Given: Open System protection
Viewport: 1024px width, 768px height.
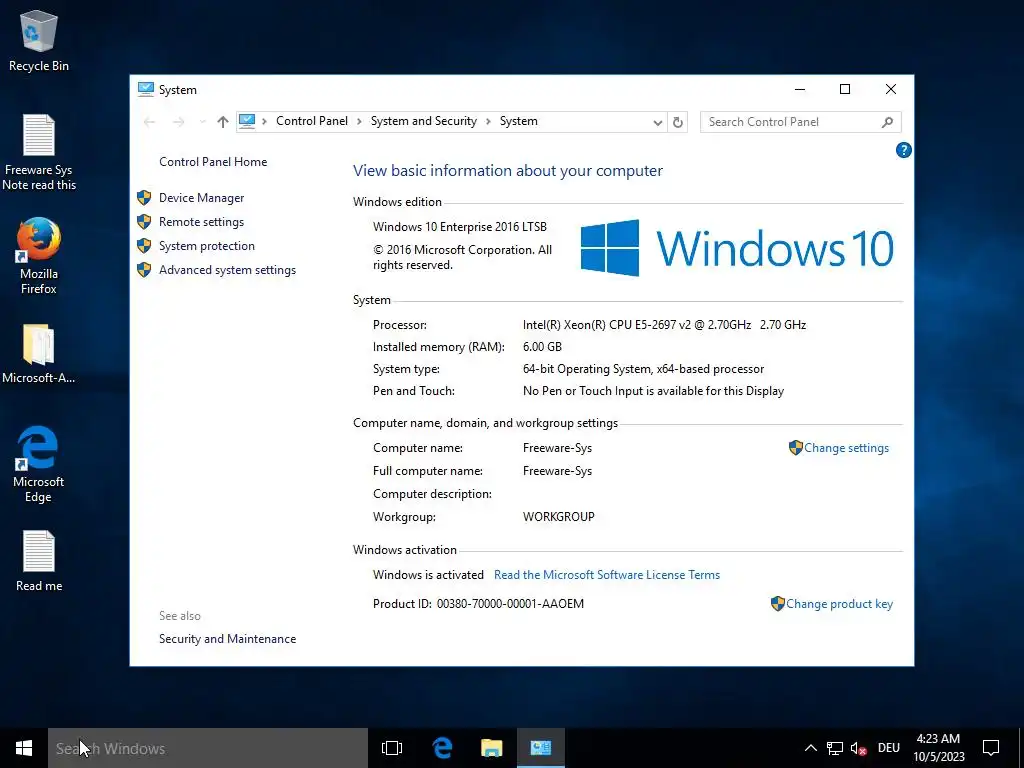Looking at the screenshot, I should (206, 246).
